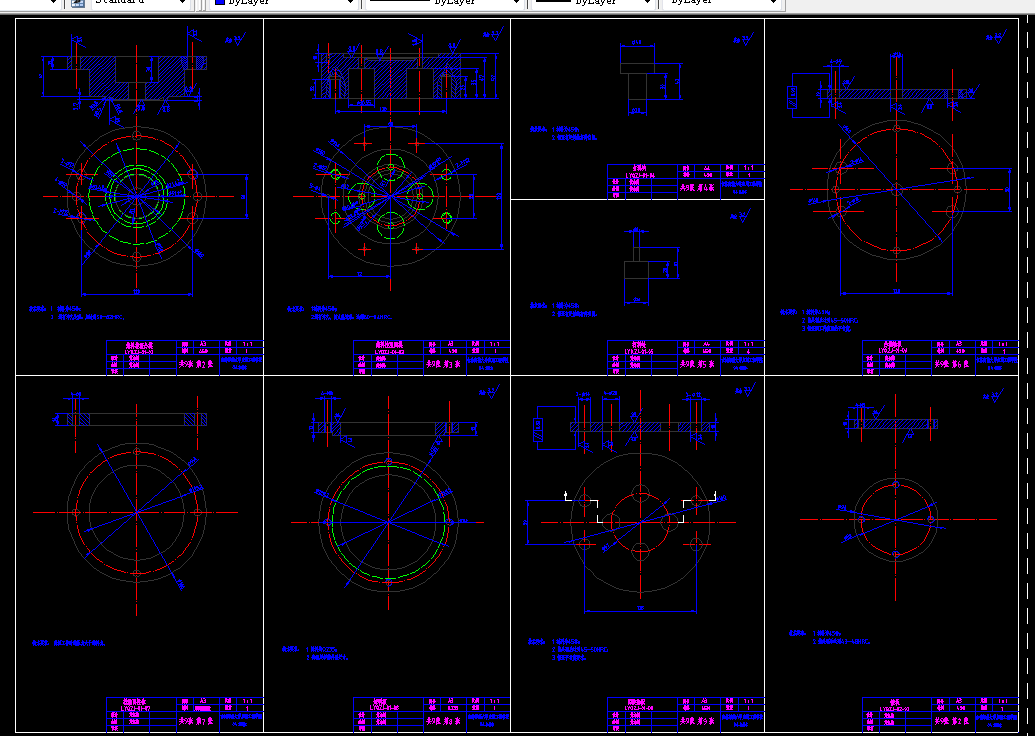Viewport: 1035px width, 736px height.
Task: Select surface roughness symbol in first sheet's corner
Action: [234, 39]
